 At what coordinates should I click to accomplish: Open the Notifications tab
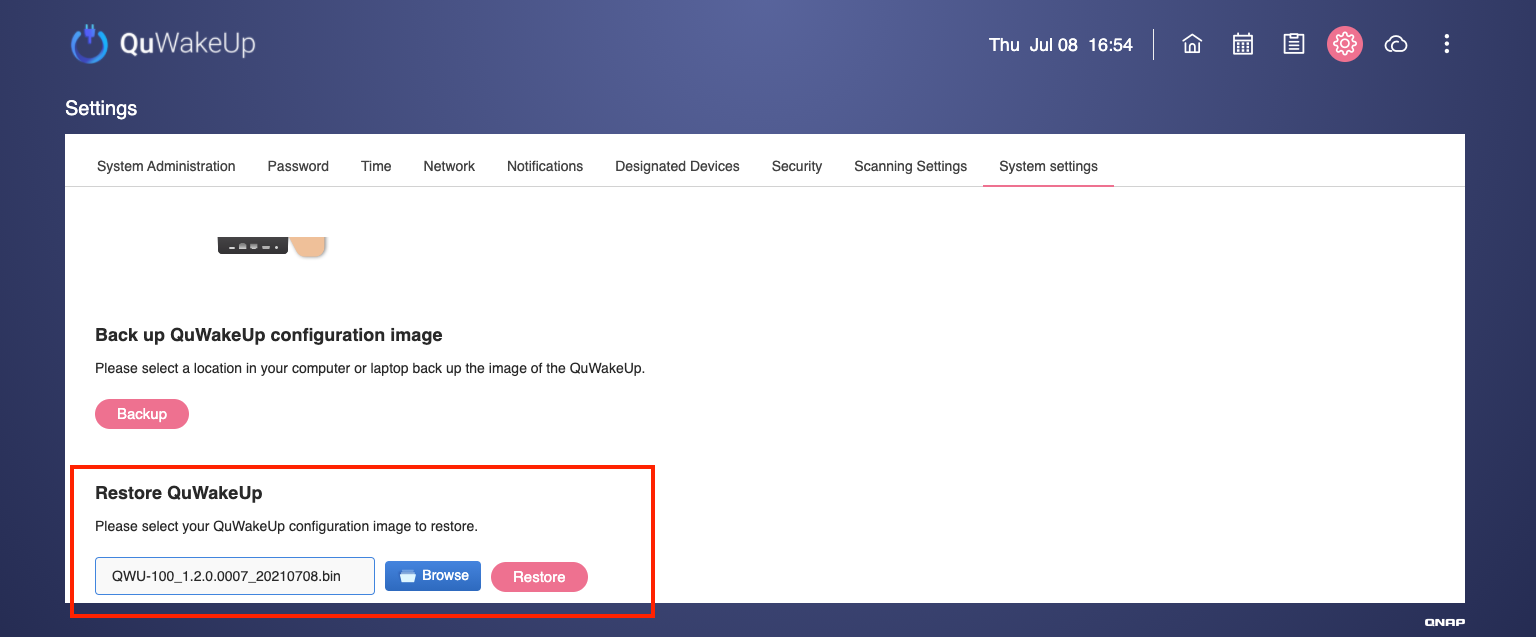click(545, 166)
